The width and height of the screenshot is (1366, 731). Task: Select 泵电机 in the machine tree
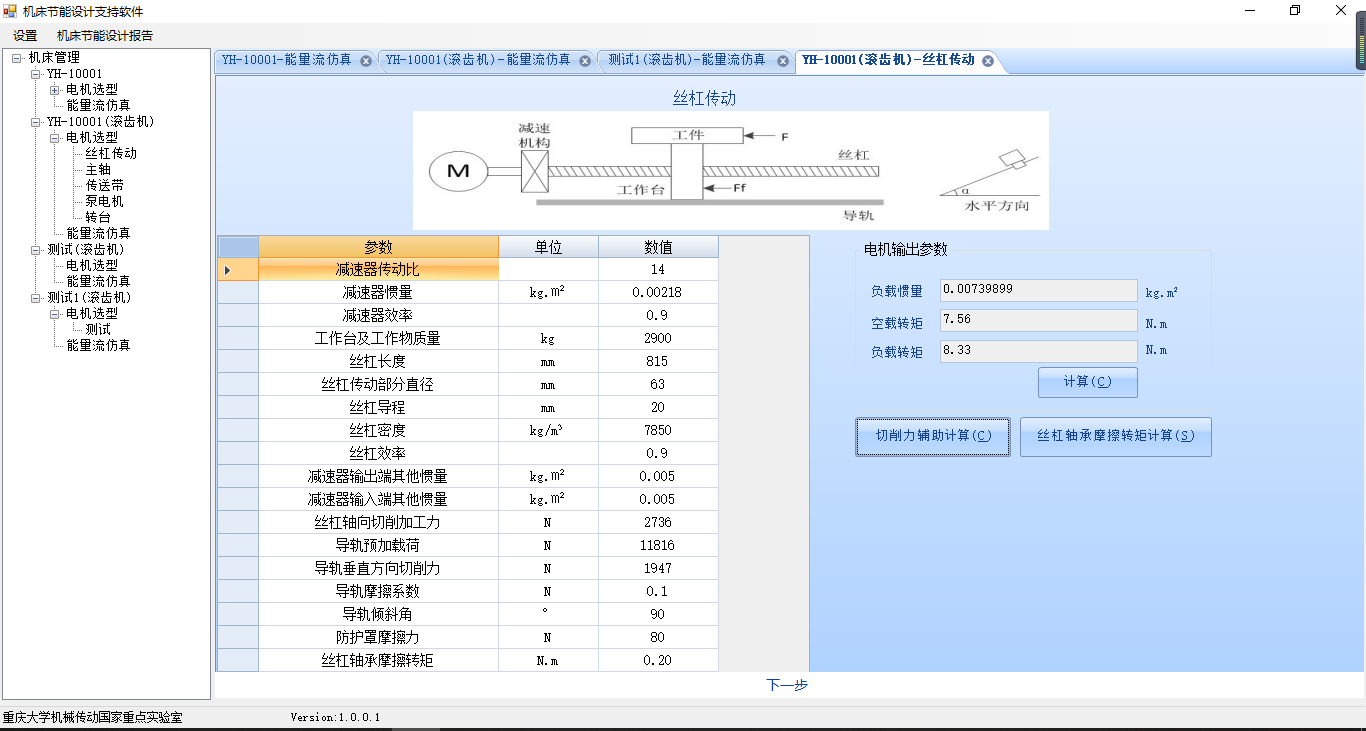pyautogui.click(x=104, y=202)
